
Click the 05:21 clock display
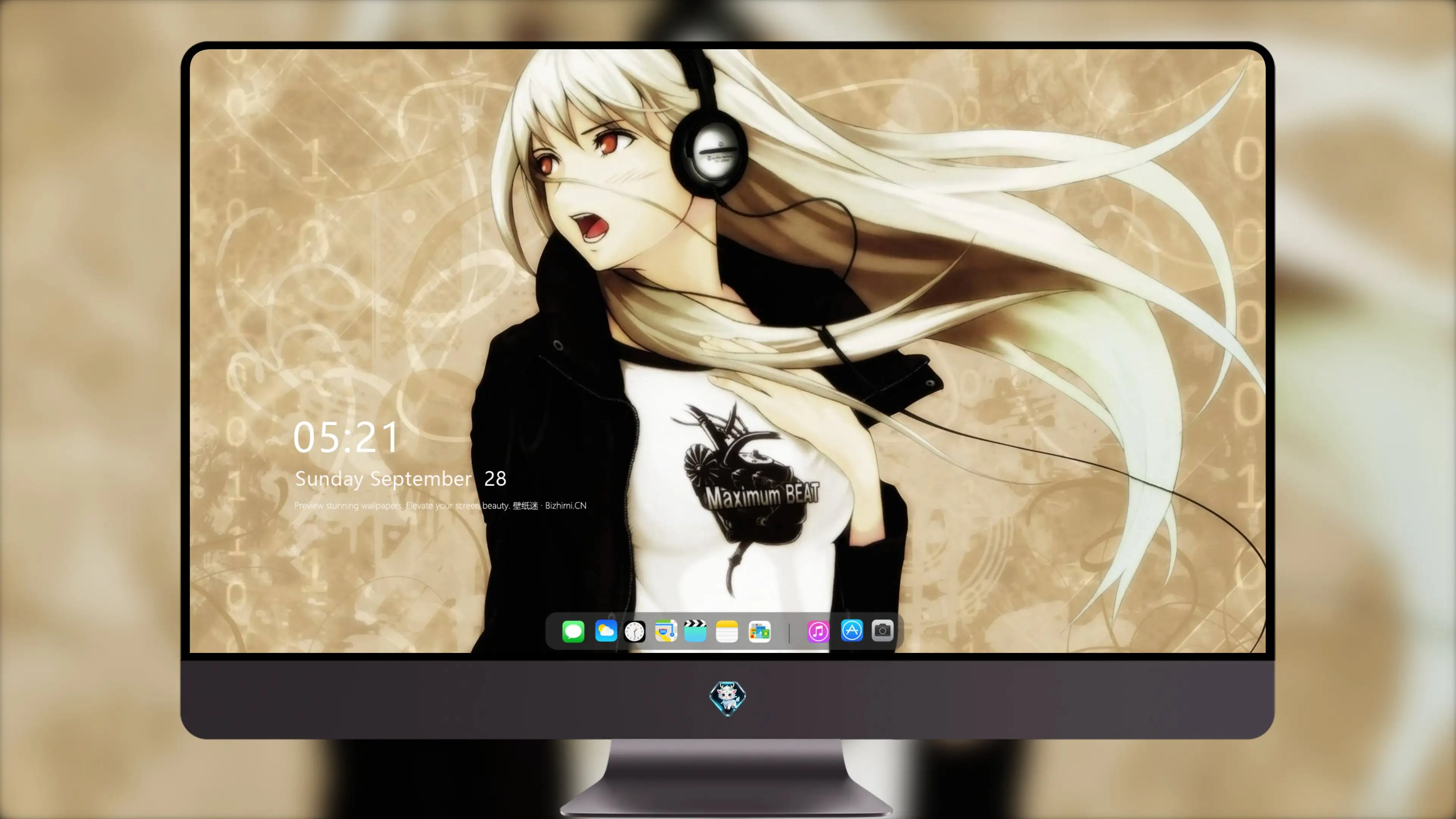tap(346, 437)
